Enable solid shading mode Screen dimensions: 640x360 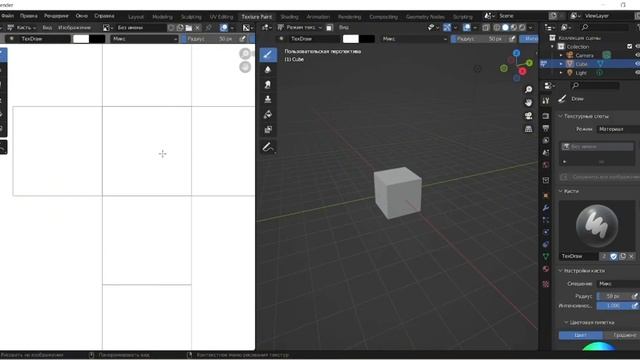click(505, 28)
